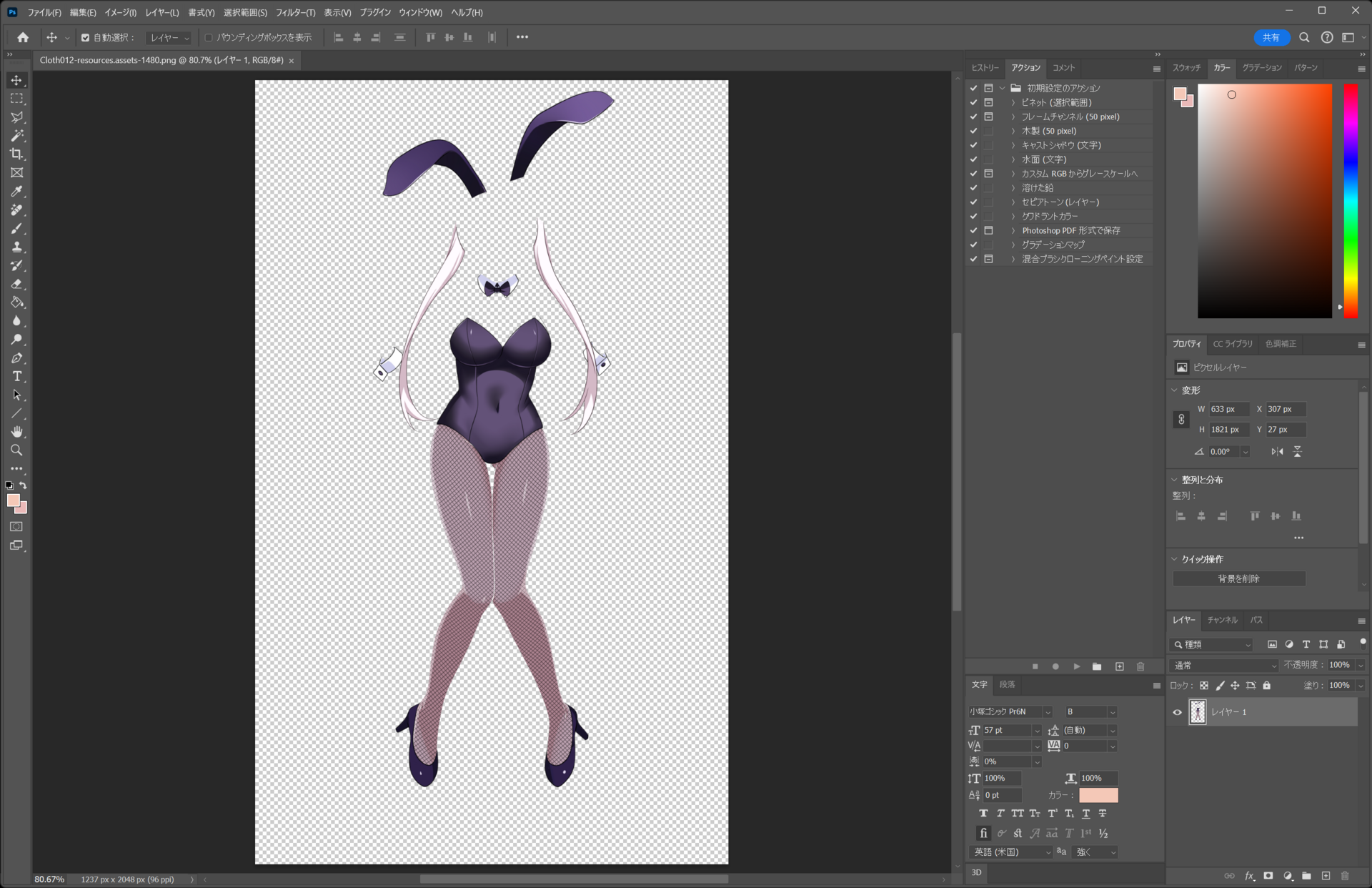Open the フィルター(T) menu
The height and width of the screenshot is (888, 1372).
pyautogui.click(x=295, y=12)
